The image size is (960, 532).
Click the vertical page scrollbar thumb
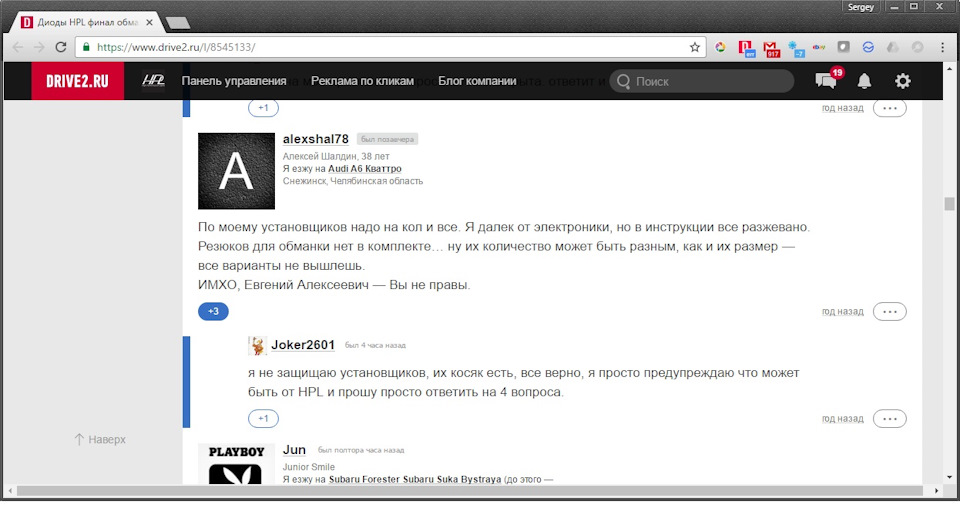click(949, 204)
